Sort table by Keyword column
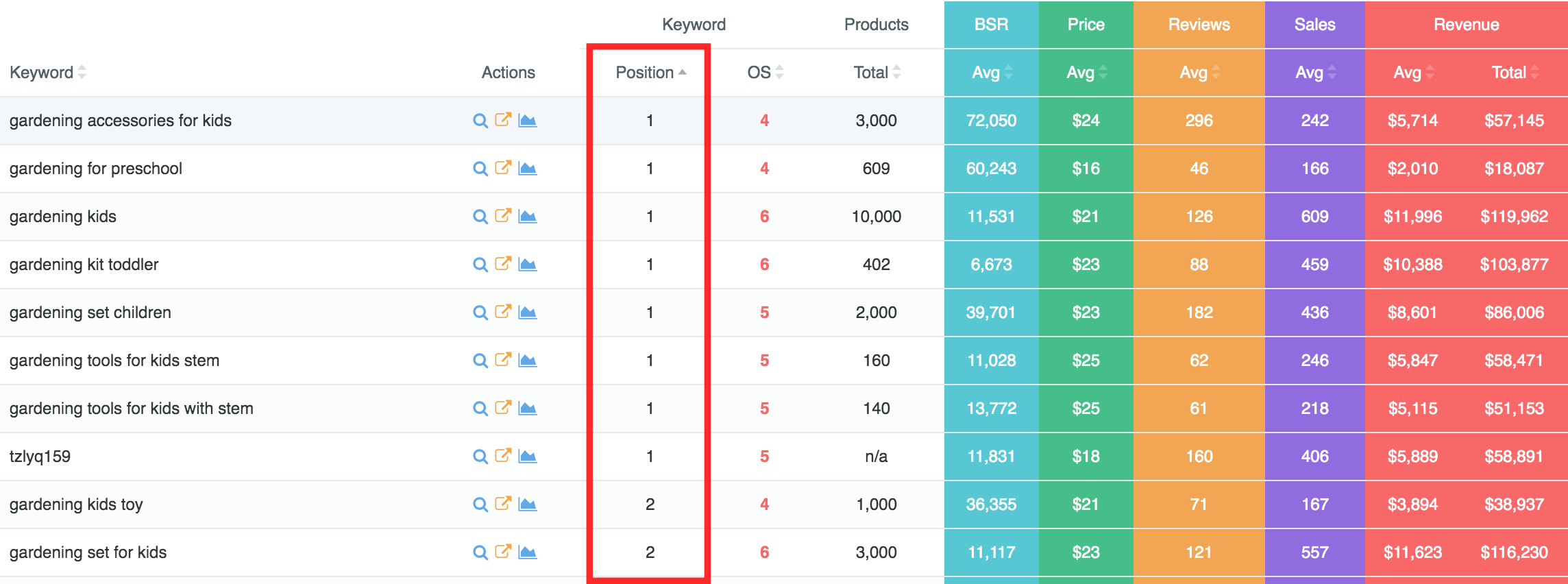Viewport: 1568px width, 584px height. (x=48, y=73)
